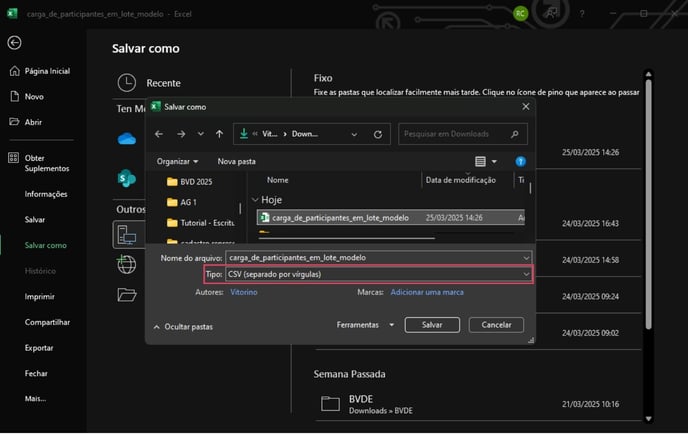The image size is (688, 434).
Task: Click Ocultar pastas
Action: pos(183,327)
